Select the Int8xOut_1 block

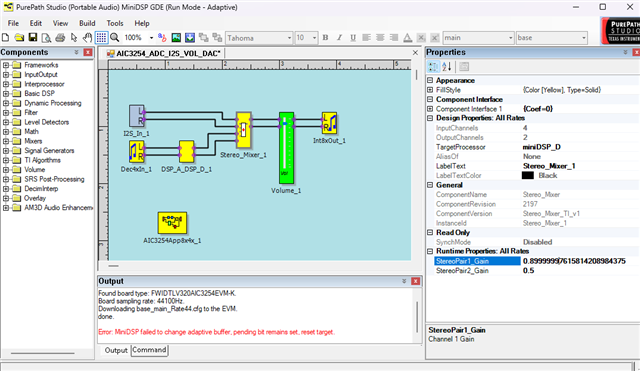point(329,123)
